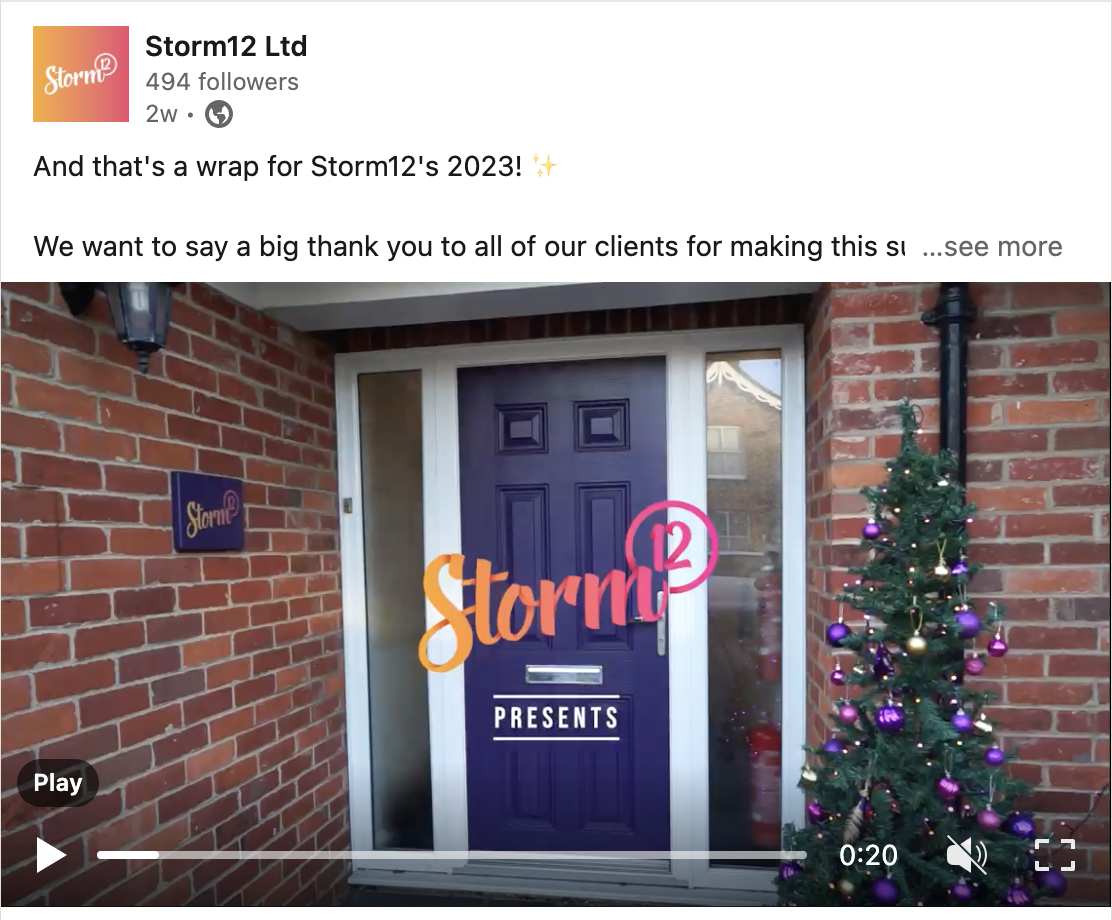Click the "We want to say" text line
The height and width of the screenshot is (920, 1112).
(469, 247)
